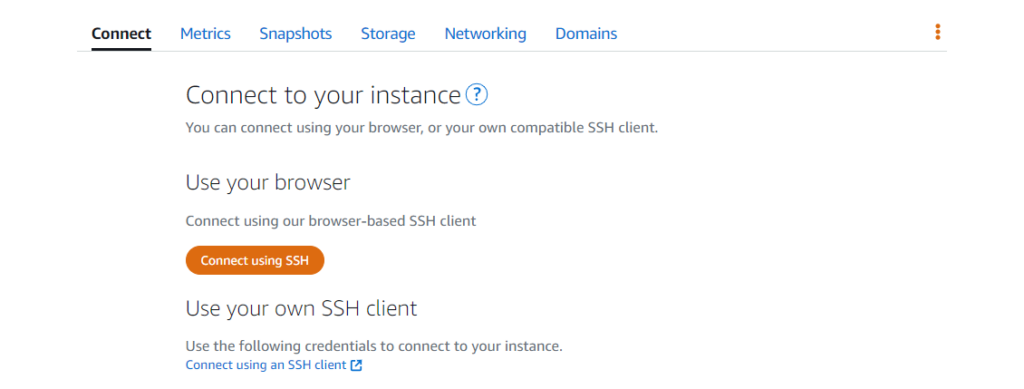Image resolution: width=1024 pixels, height=389 pixels.
Task: Click the question mark help icon
Action: tap(477, 95)
